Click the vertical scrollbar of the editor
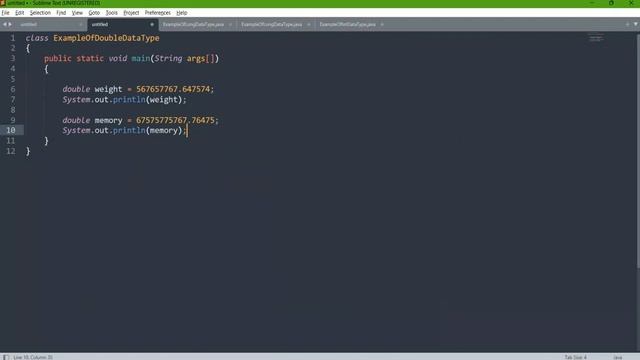Image resolution: width=640 pixels, height=360 pixels. pyautogui.click(x=638, y=151)
